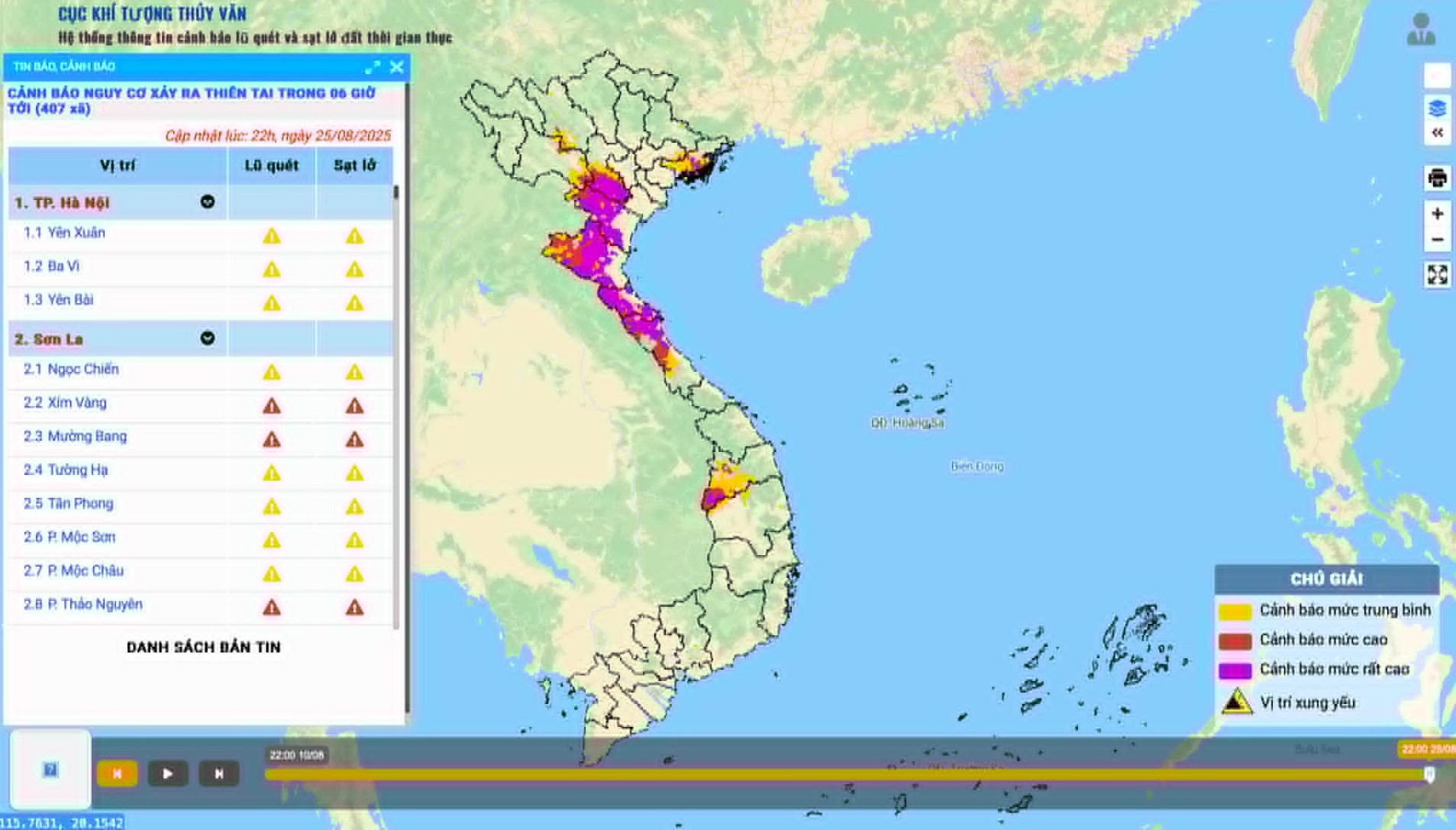Click the Lũ quét column header
The height and width of the screenshot is (830, 1456).
(271, 166)
